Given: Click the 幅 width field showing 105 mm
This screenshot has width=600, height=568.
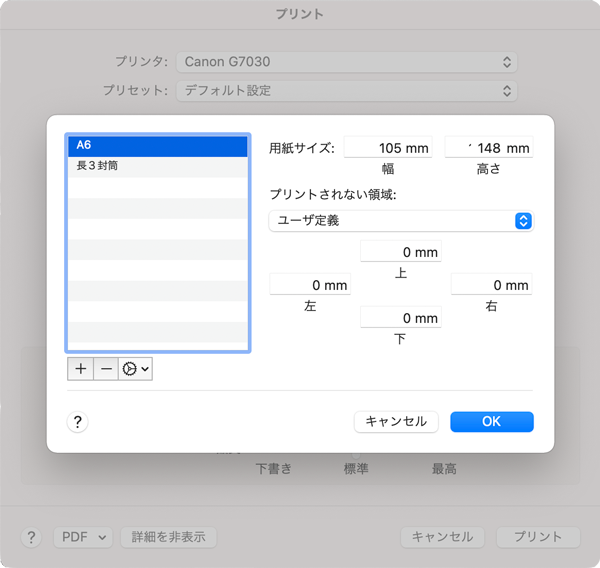Looking at the screenshot, I should click(x=387, y=148).
